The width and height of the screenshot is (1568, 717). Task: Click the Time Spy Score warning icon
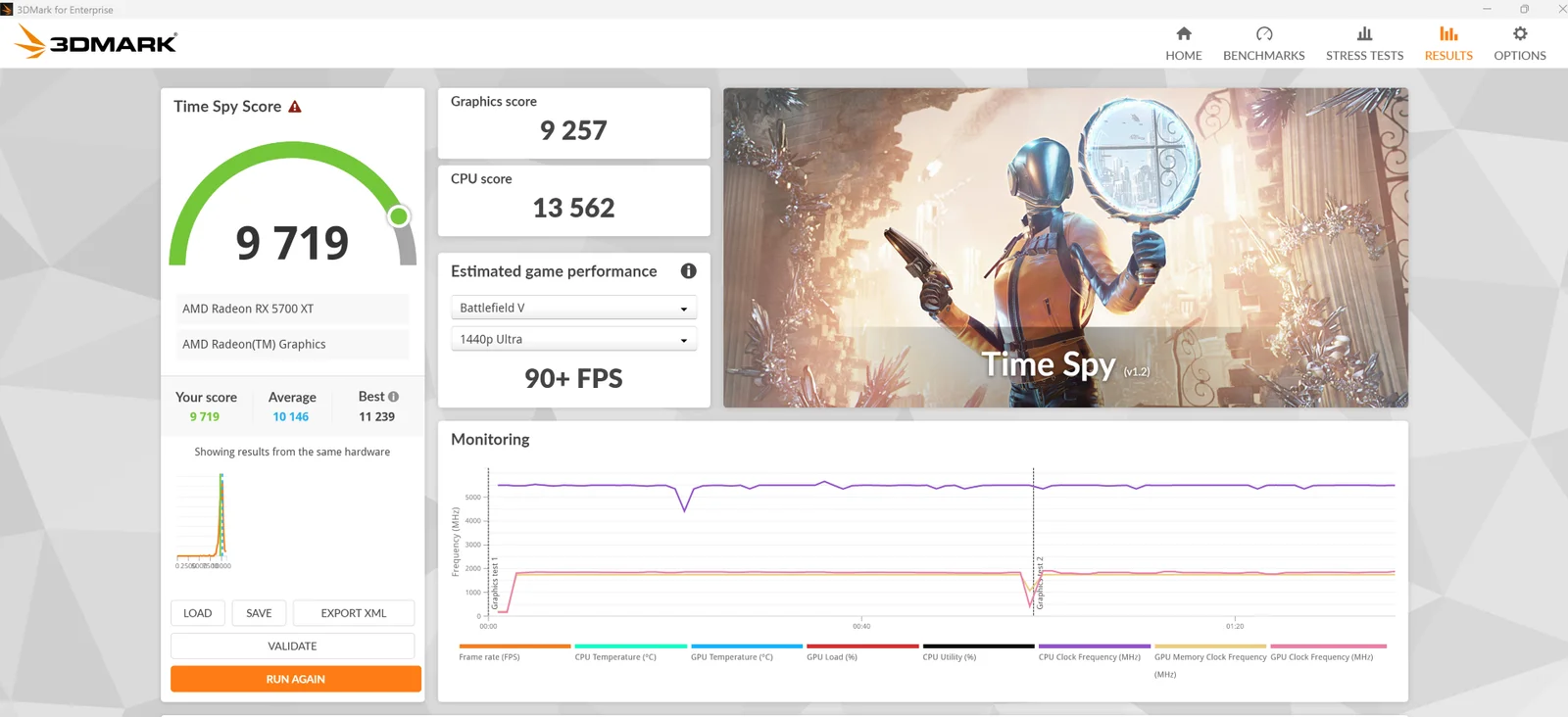click(295, 107)
